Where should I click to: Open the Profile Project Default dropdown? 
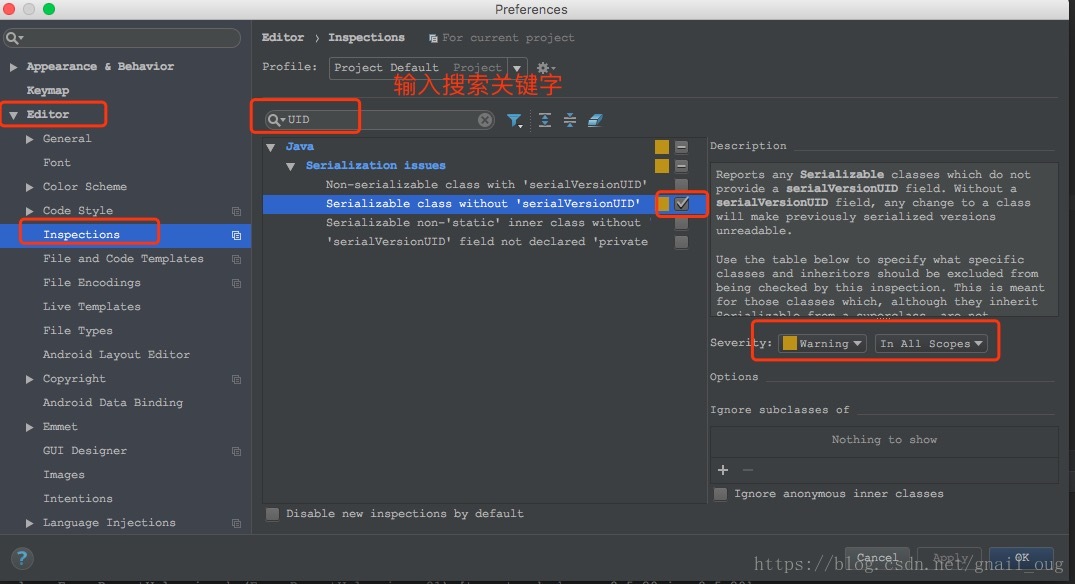pos(428,68)
